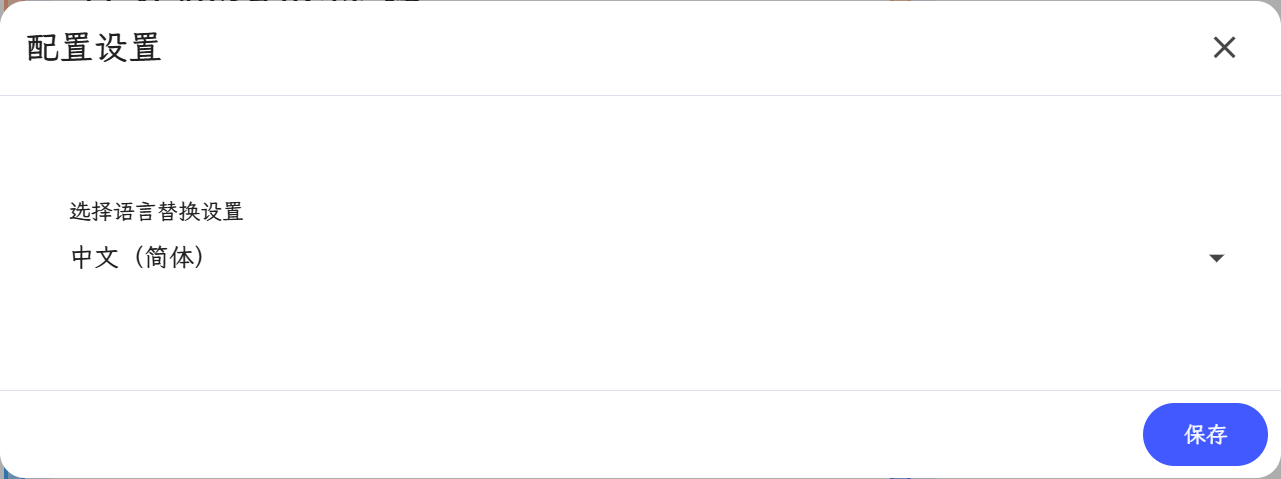
Task: Click the blank space above 选择语言替换设置
Action: click(x=640, y=146)
